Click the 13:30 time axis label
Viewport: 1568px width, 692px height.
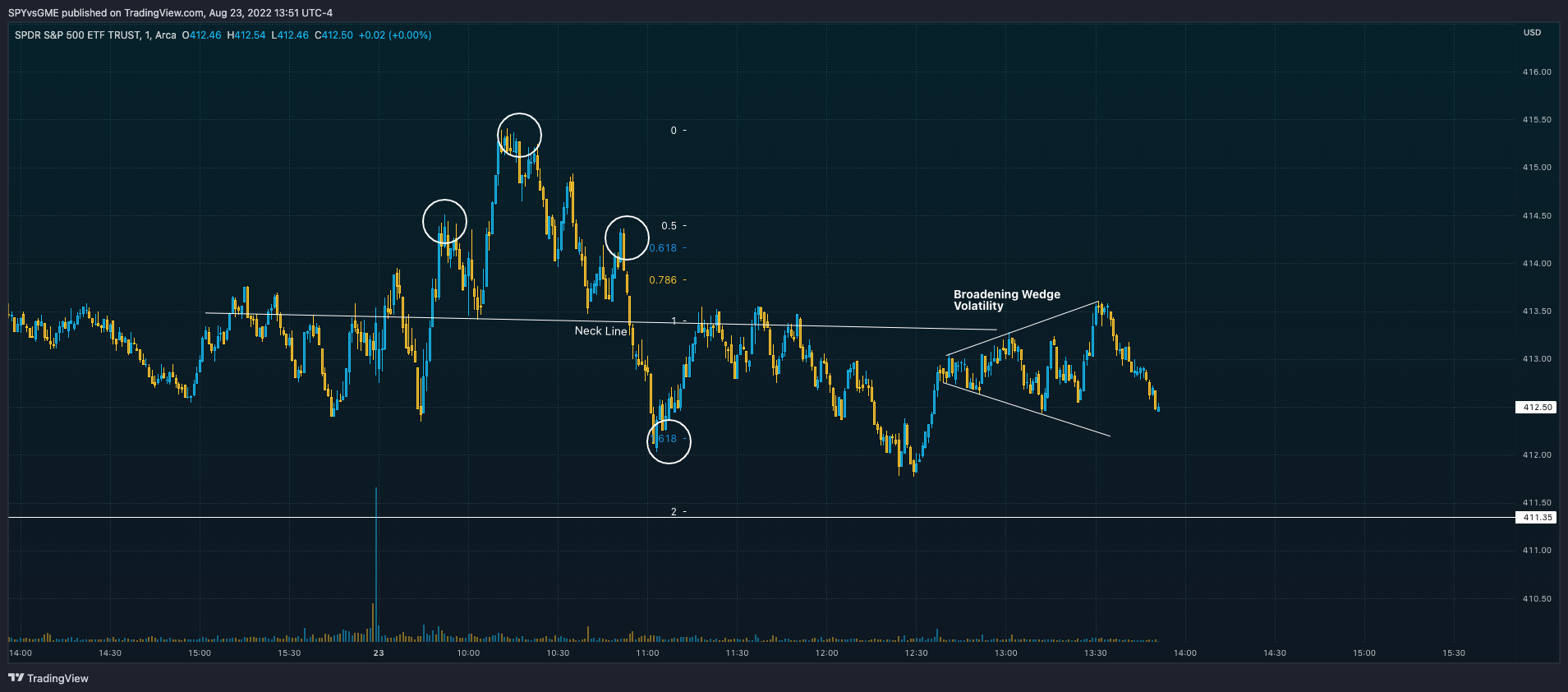(x=1095, y=653)
